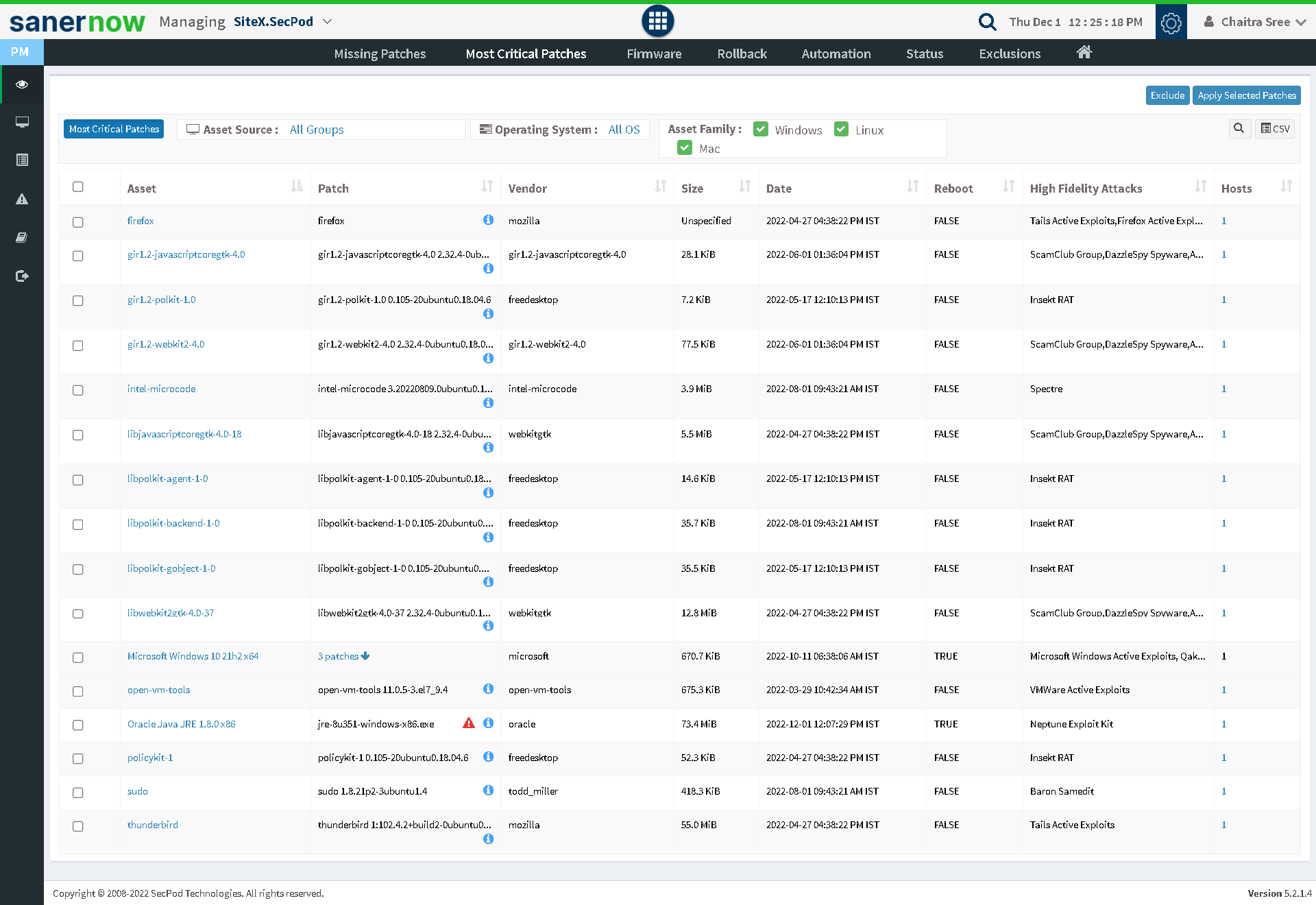Check the Microsoft Windows 10 21h2 x64 row checkbox

pyautogui.click(x=78, y=657)
